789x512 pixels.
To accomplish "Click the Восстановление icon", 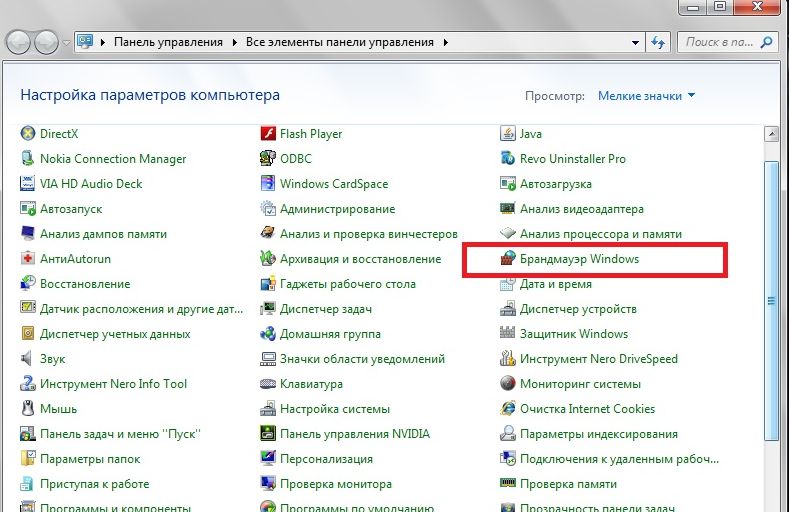I will coord(28,284).
